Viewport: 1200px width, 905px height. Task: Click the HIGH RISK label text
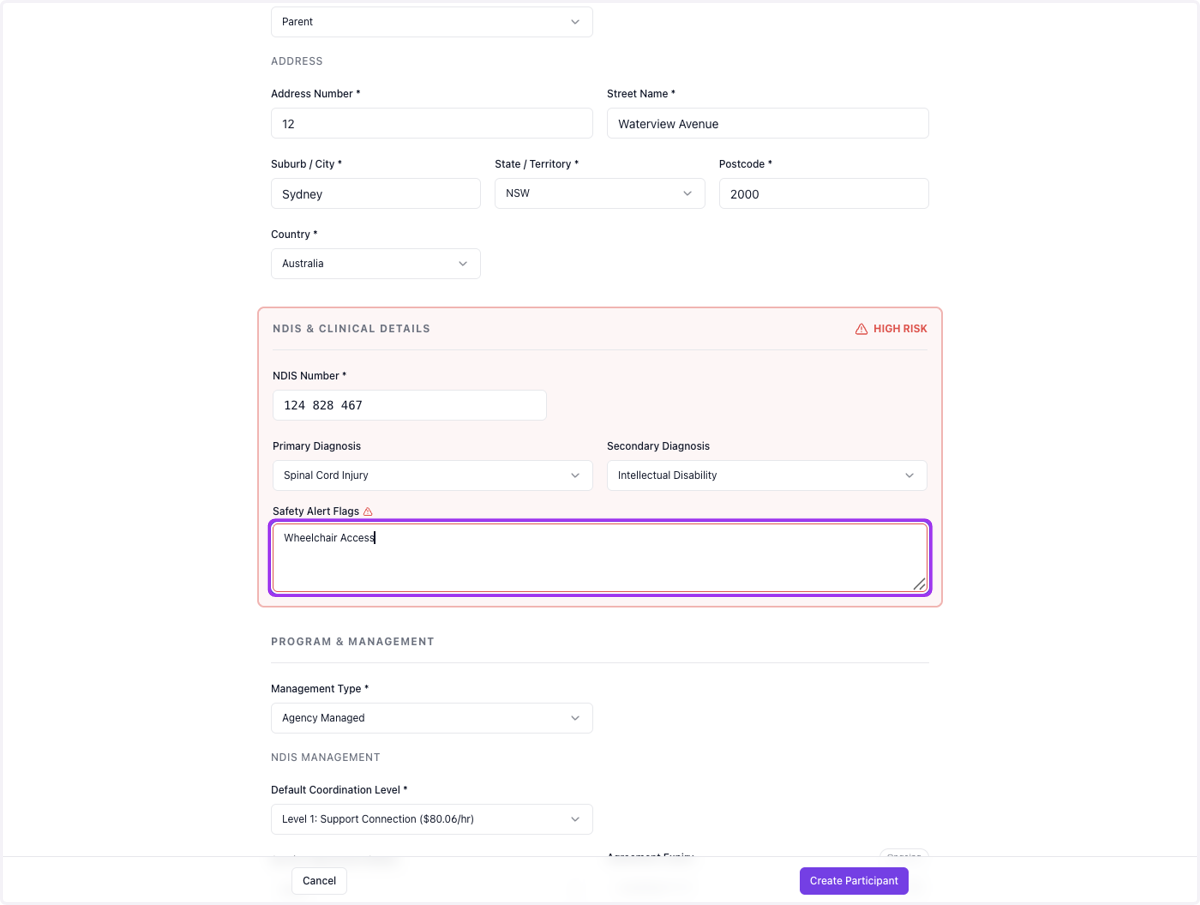tap(900, 329)
